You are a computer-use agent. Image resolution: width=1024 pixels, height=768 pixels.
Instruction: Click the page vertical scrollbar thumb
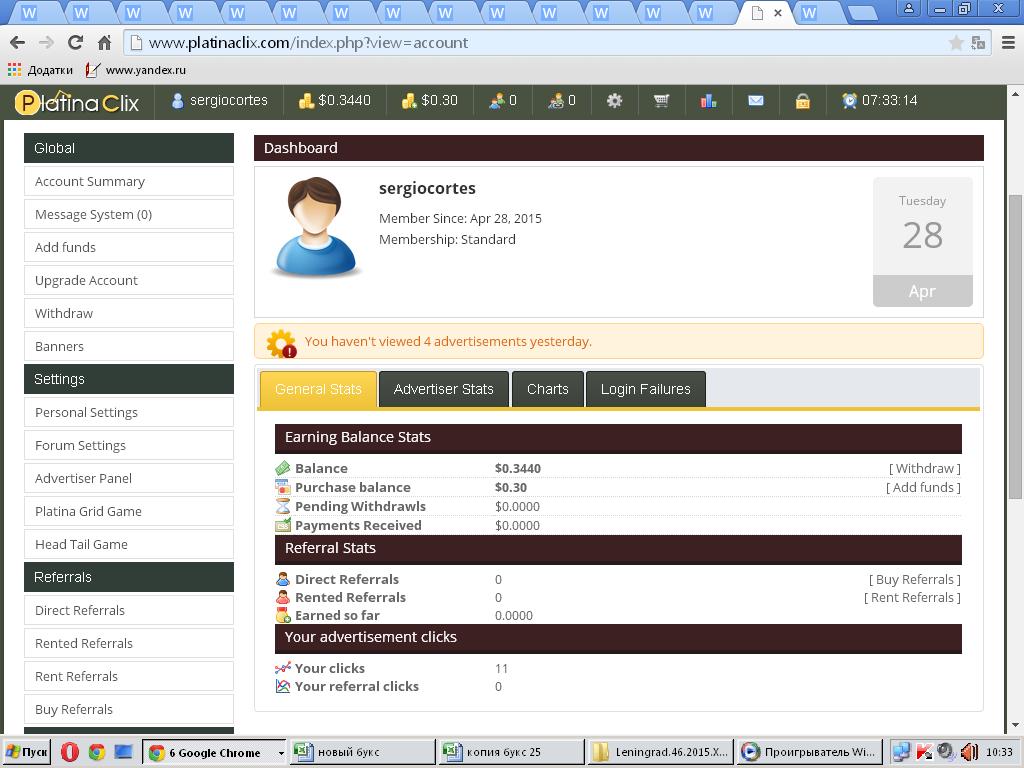point(1015,347)
